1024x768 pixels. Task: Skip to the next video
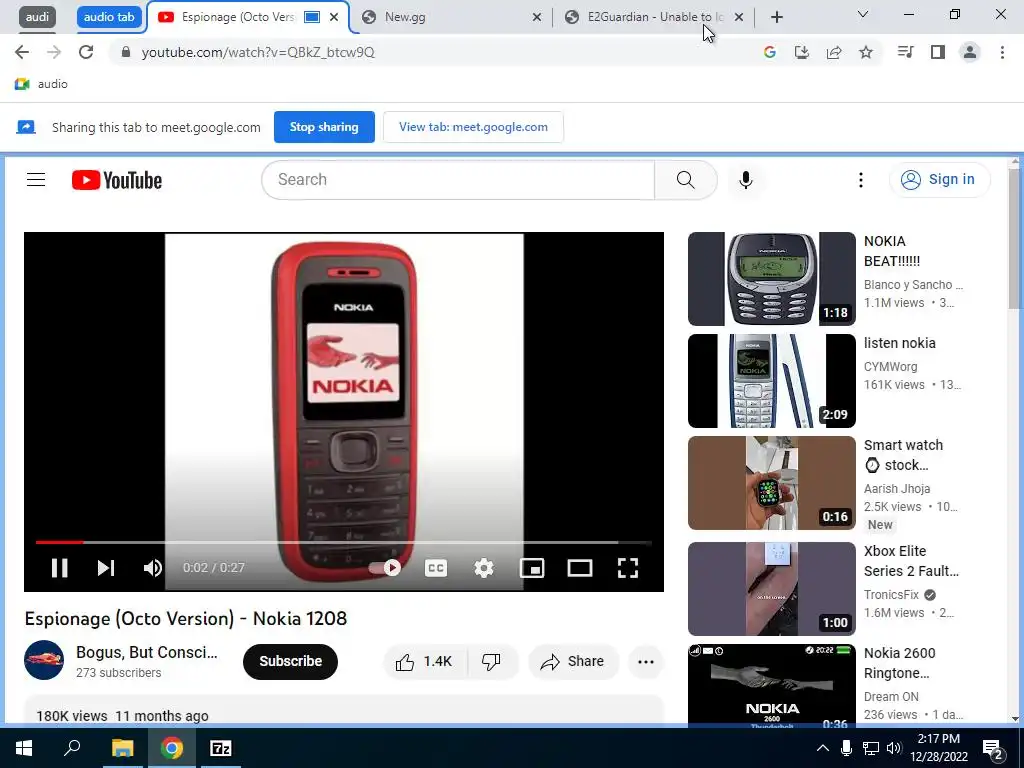click(x=106, y=568)
